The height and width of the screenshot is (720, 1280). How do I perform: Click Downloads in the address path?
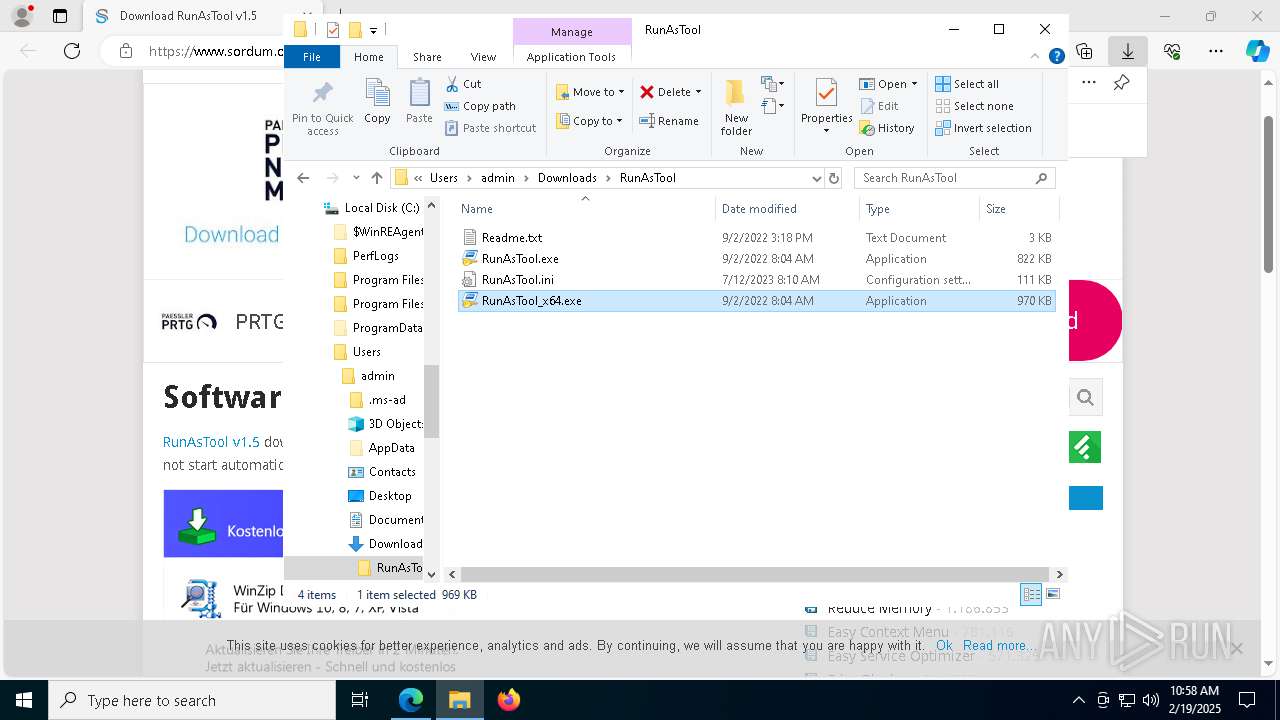pos(567,178)
